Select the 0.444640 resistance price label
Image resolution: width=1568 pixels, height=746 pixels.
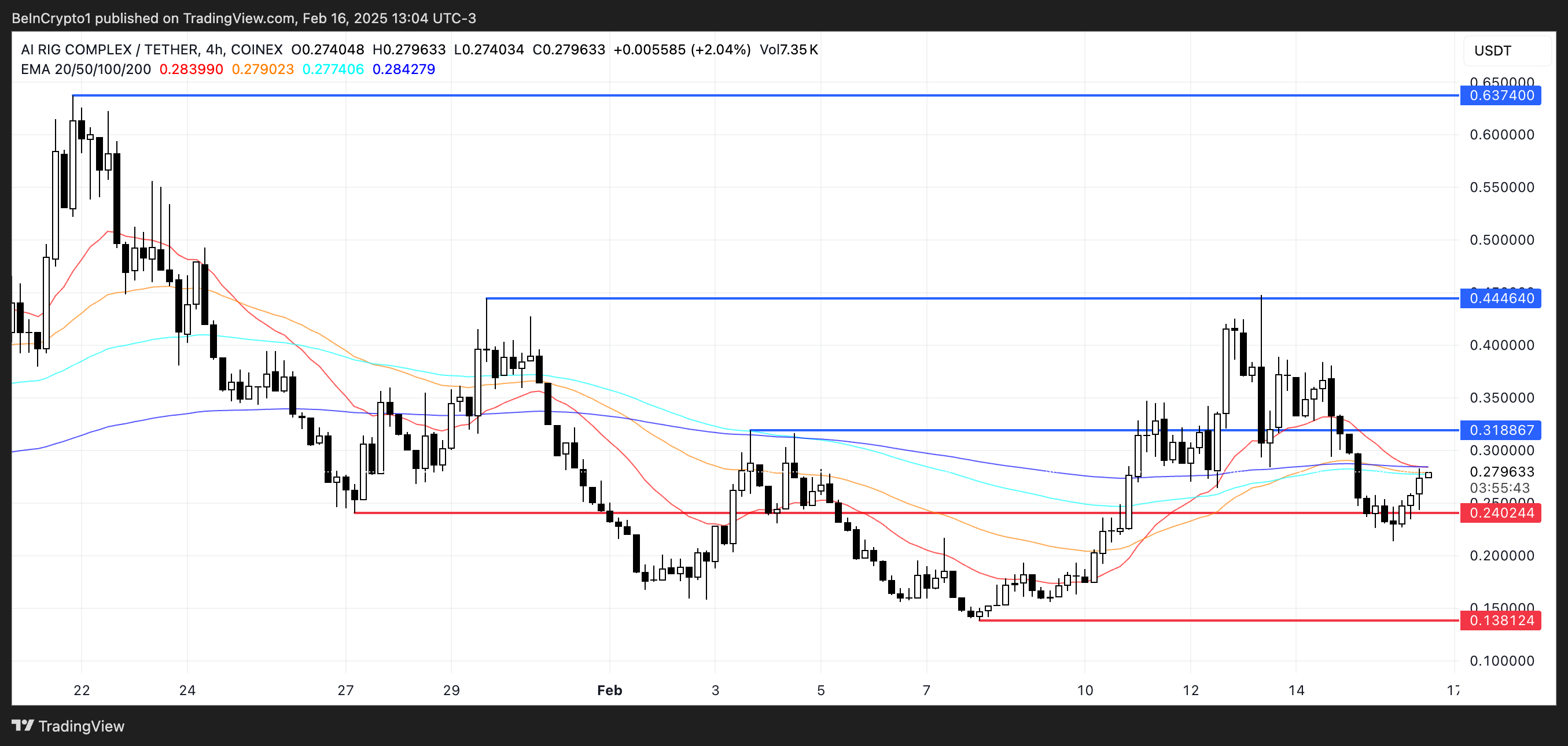1500,298
